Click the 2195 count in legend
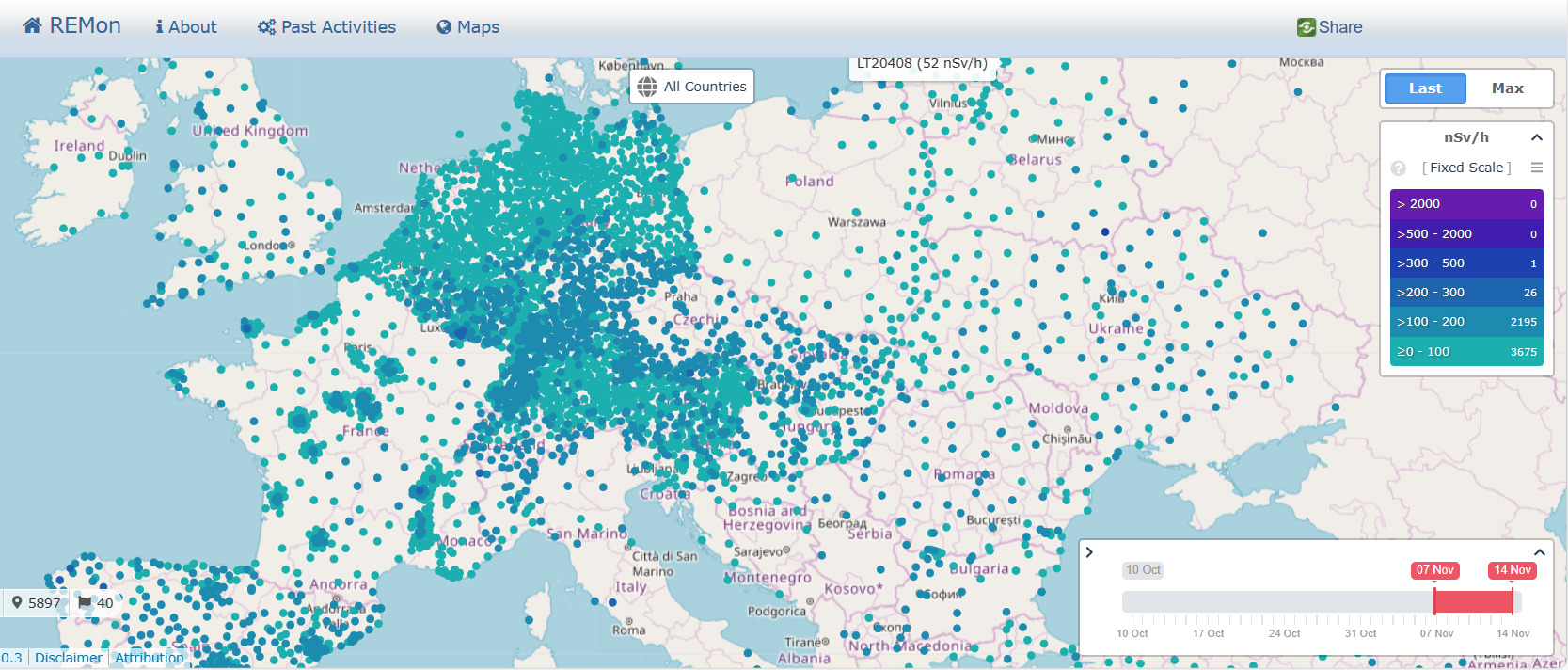Viewport: 1568px width, 670px height. pos(1524,322)
